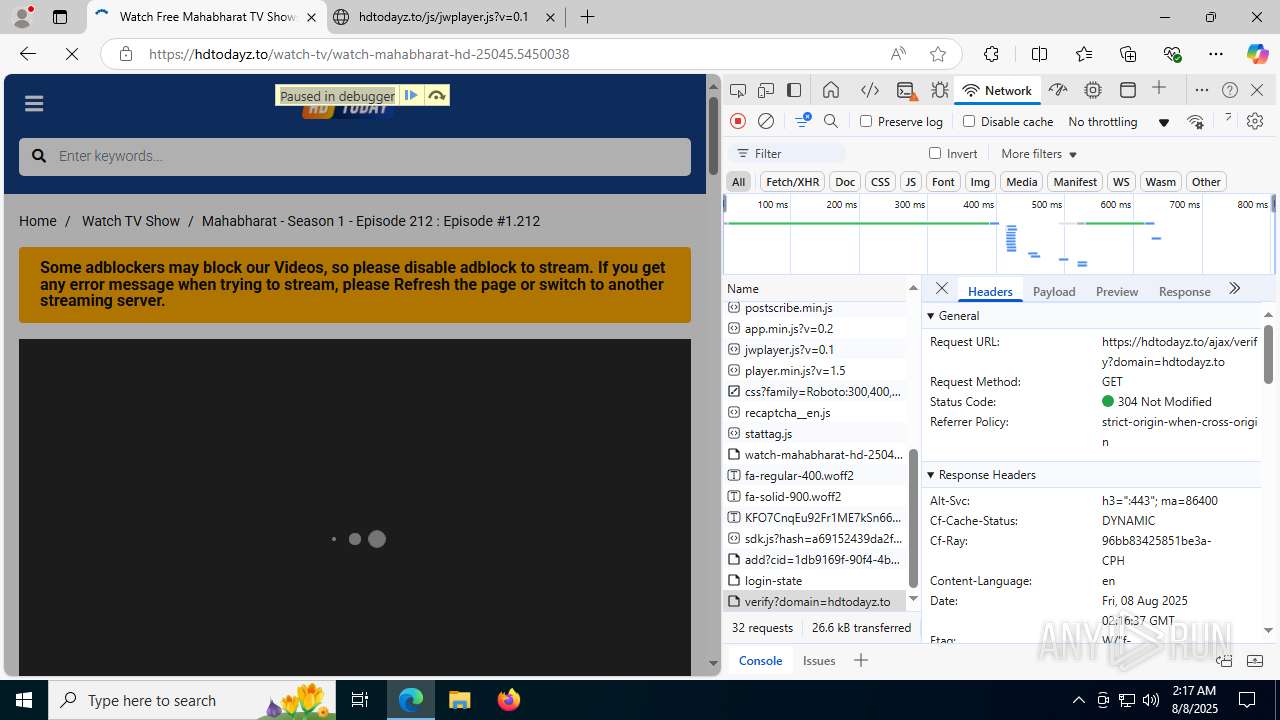
Task: Select player.min.js?v=1.5 request
Action: click(815, 371)
